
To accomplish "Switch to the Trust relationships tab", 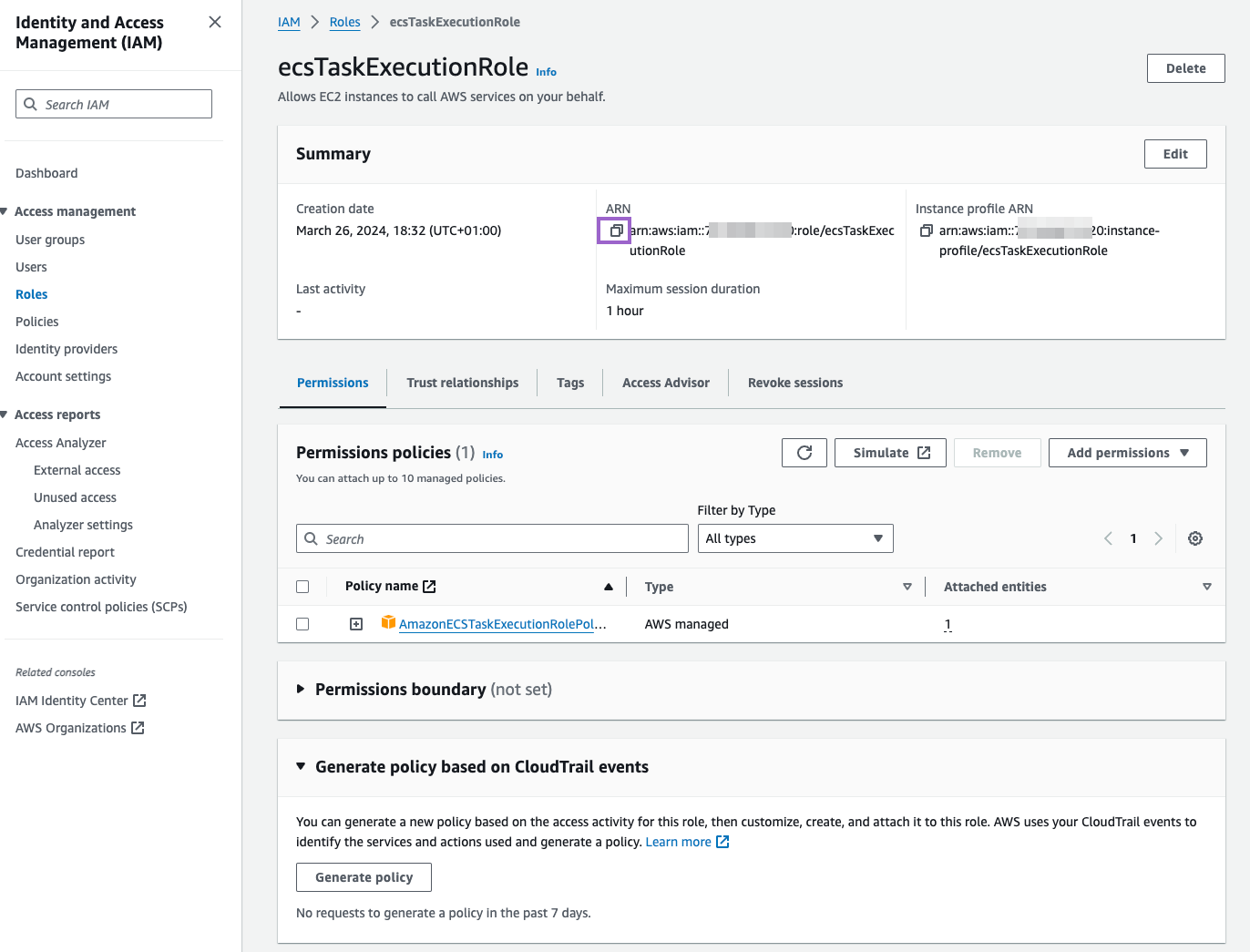I will (462, 383).
